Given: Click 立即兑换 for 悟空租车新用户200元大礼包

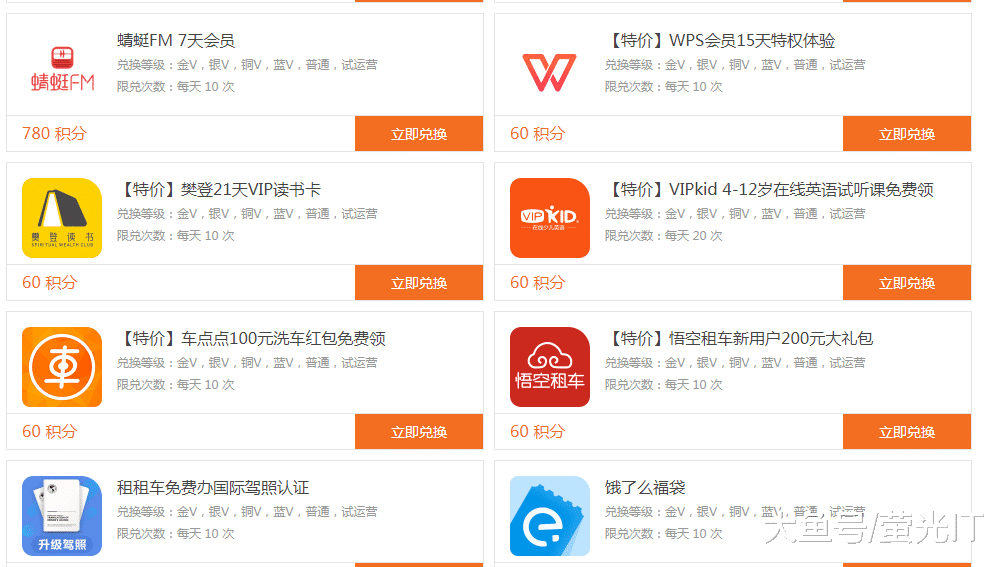Looking at the screenshot, I should (x=907, y=431).
